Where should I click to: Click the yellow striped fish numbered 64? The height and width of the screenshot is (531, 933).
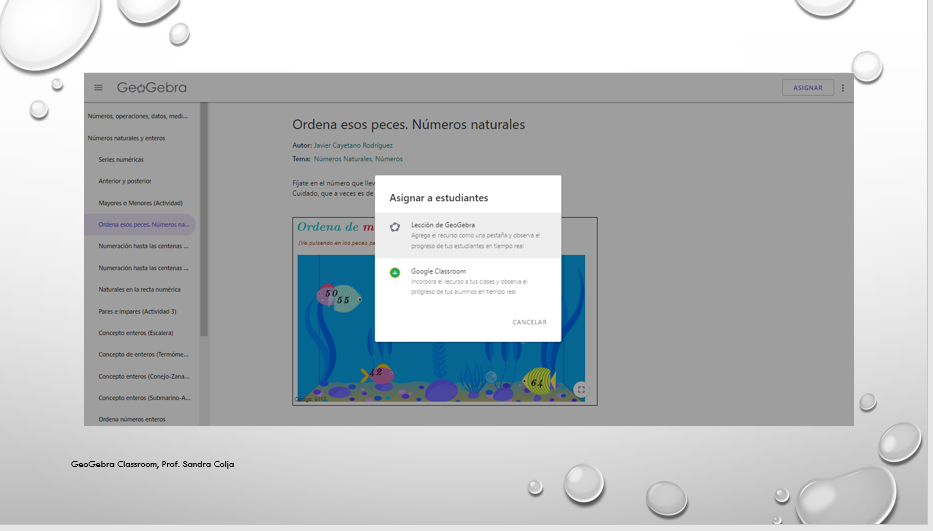click(538, 381)
